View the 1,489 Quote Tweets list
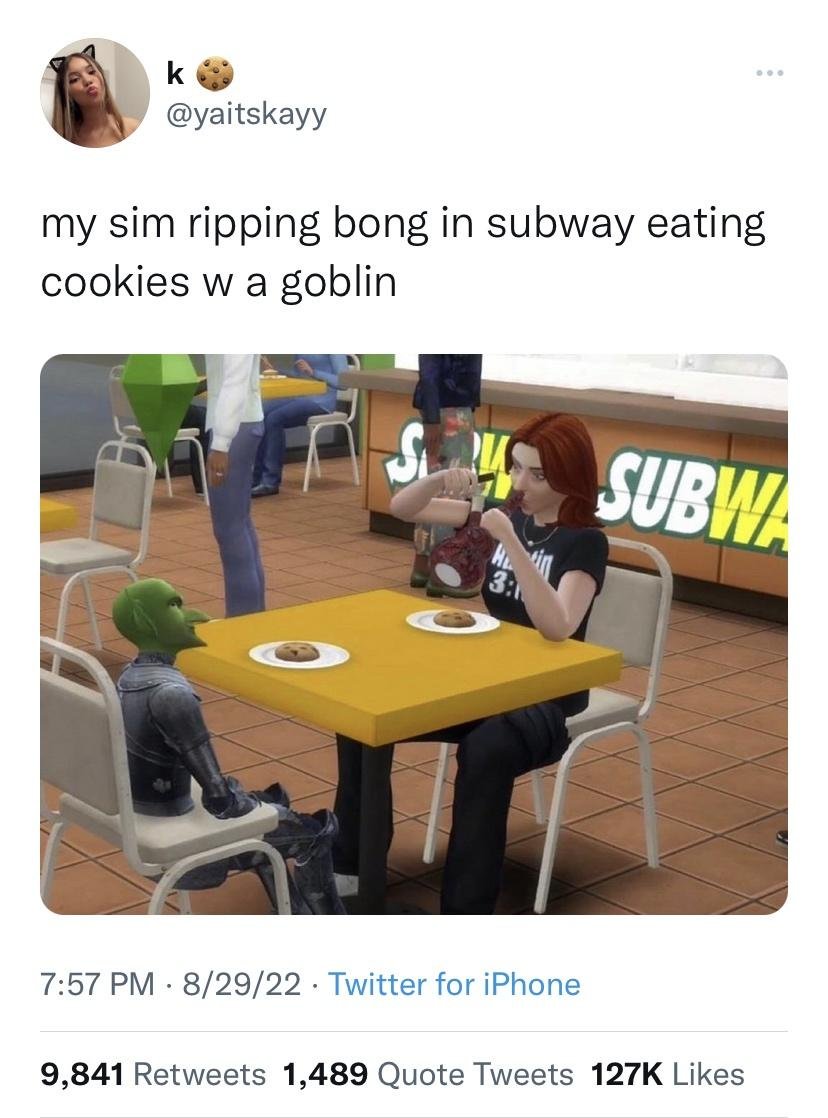The width and height of the screenshot is (828, 1118). (x=428, y=1075)
